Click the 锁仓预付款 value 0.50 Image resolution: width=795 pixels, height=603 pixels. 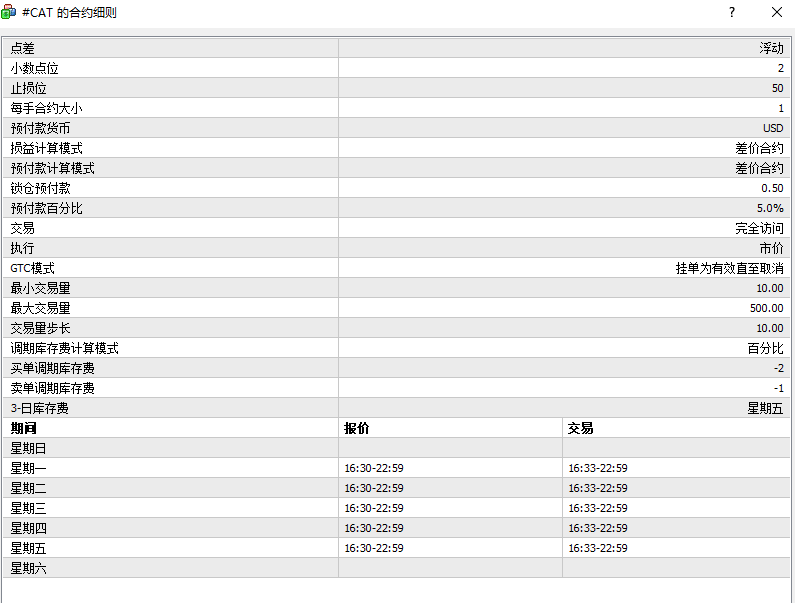pos(772,188)
